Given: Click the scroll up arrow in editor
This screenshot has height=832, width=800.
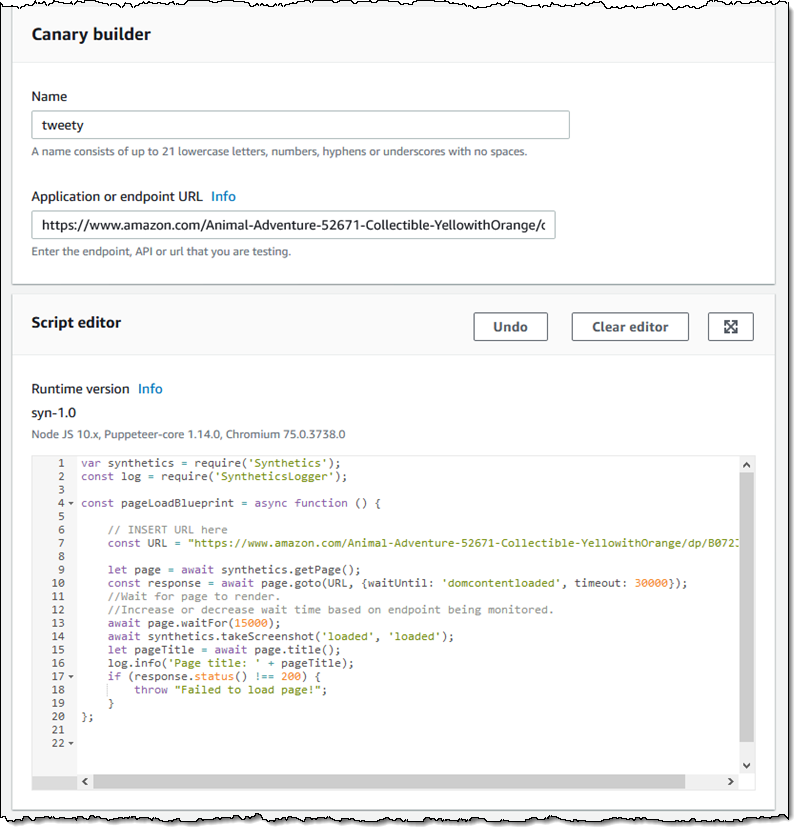Looking at the screenshot, I should coord(746,465).
